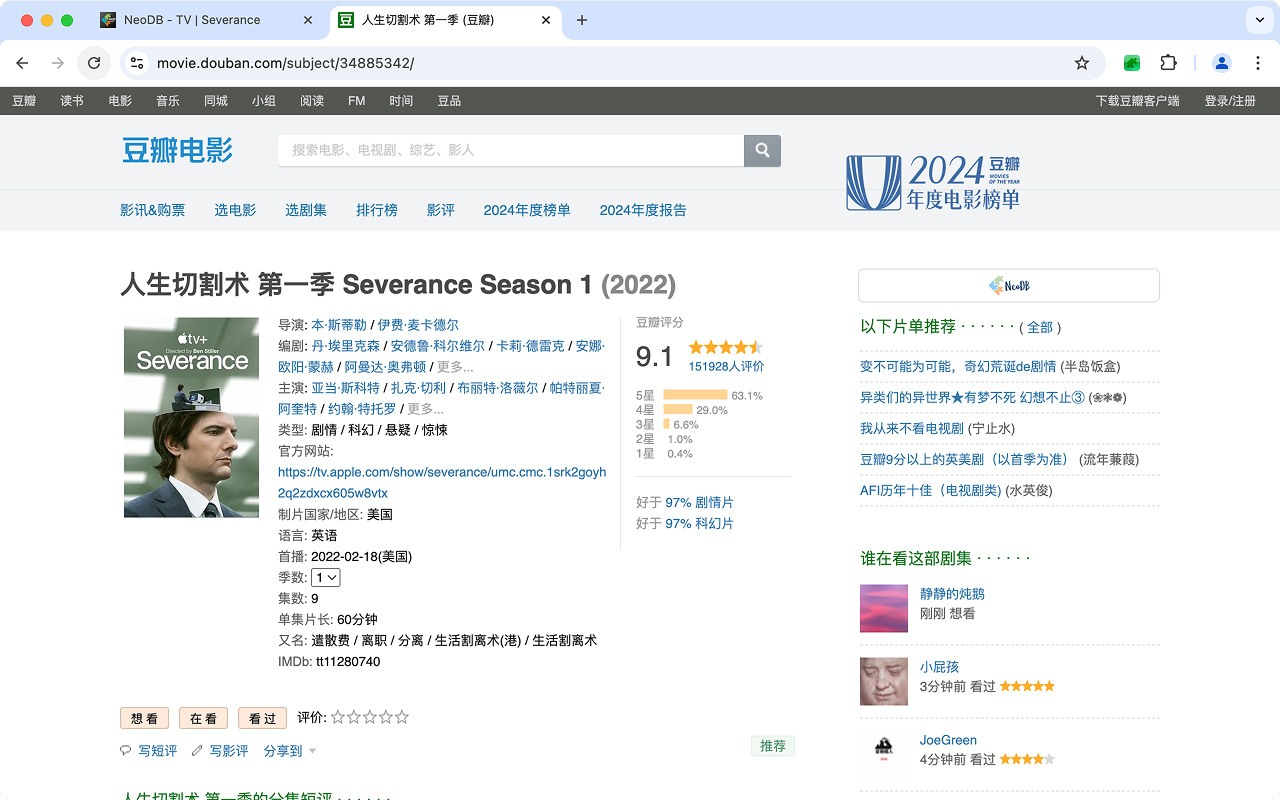This screenshot has height=800, width=1280.
Task: Open the 读书 top navigation item
Action: pos(72,101)
